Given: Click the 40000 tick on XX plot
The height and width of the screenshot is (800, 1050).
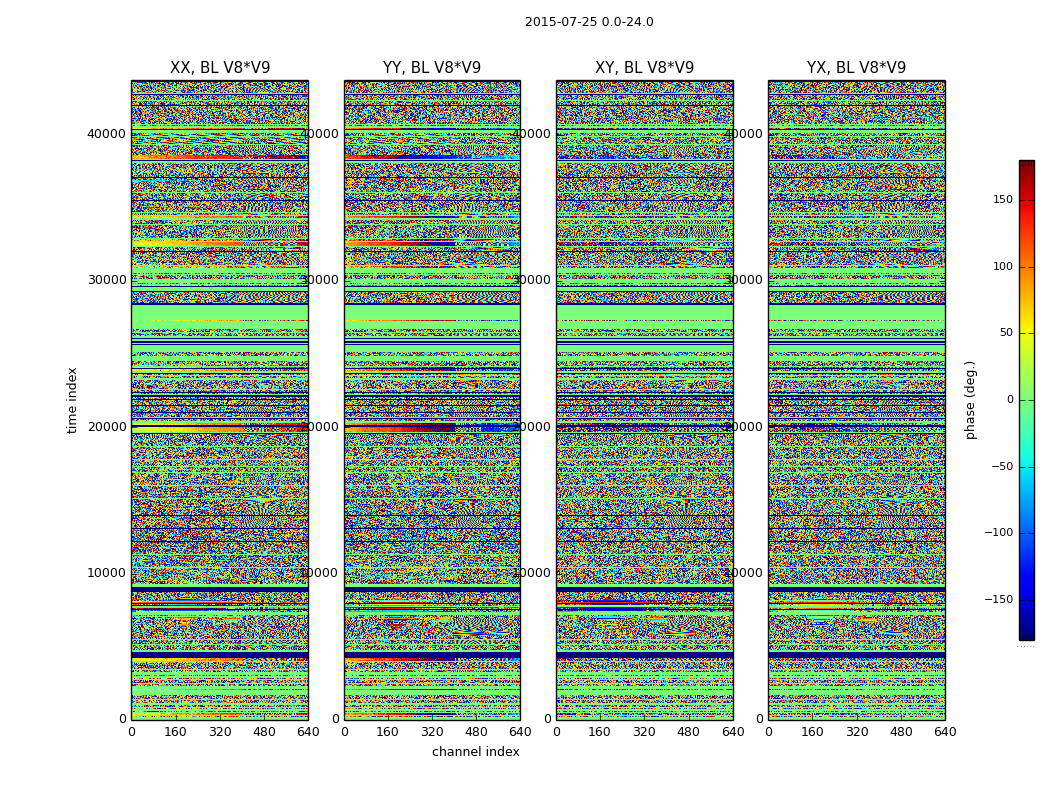Looking at the screenshot, I should coord(106,134).
